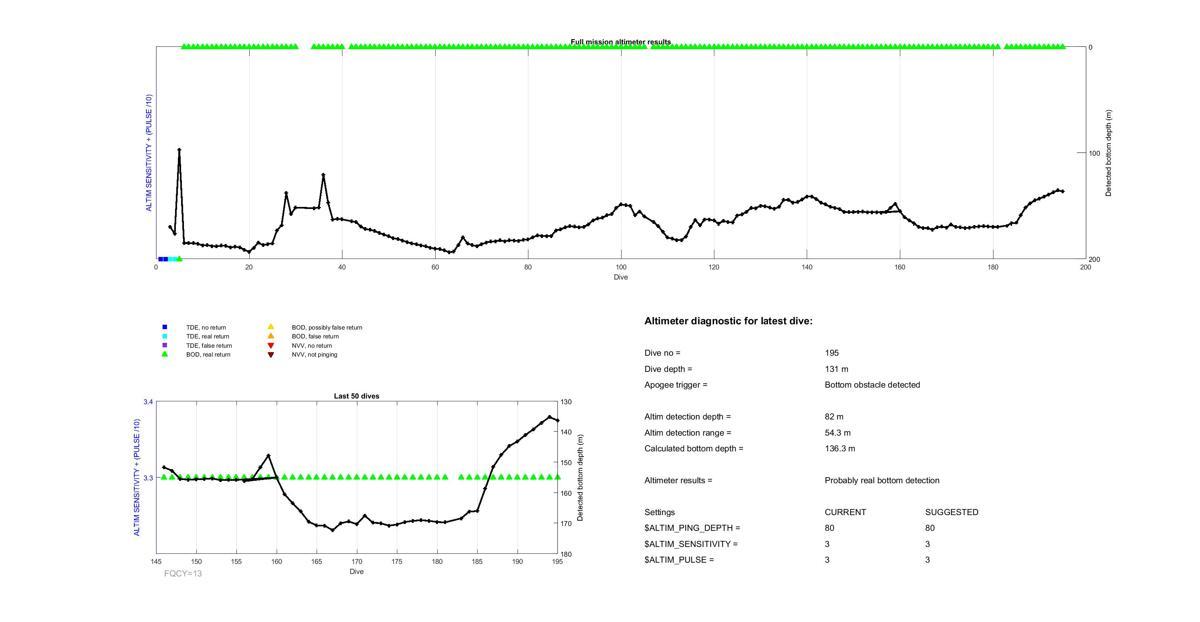Click the '$ALTIM_SENSITIVITY =' setting name
Screen dimensions: 1200x622
point(691,544)
